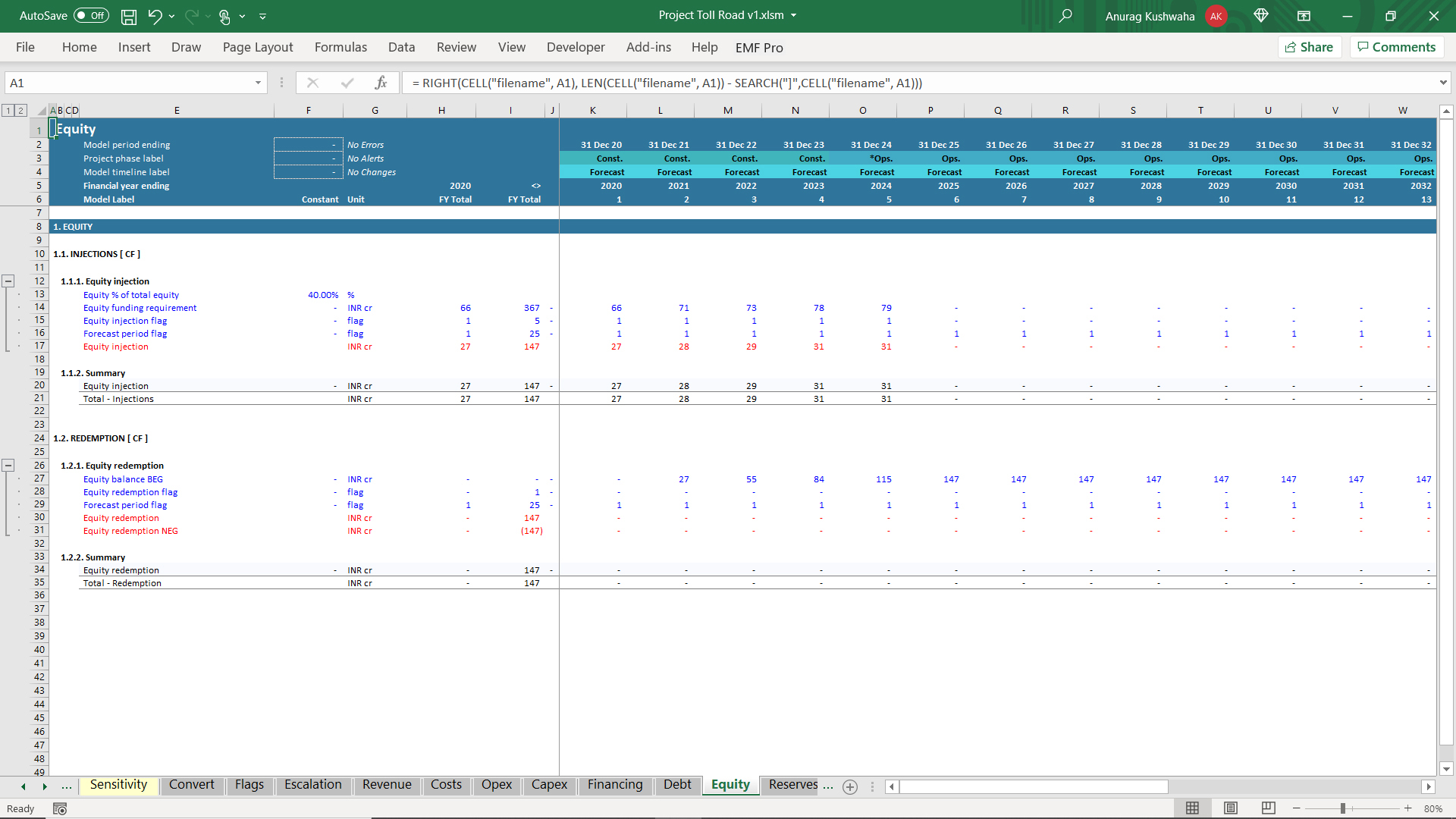This screenshot has width=1456, height=819.
Task: Collapse the Equity injection row group
Action: coord(8,281)
